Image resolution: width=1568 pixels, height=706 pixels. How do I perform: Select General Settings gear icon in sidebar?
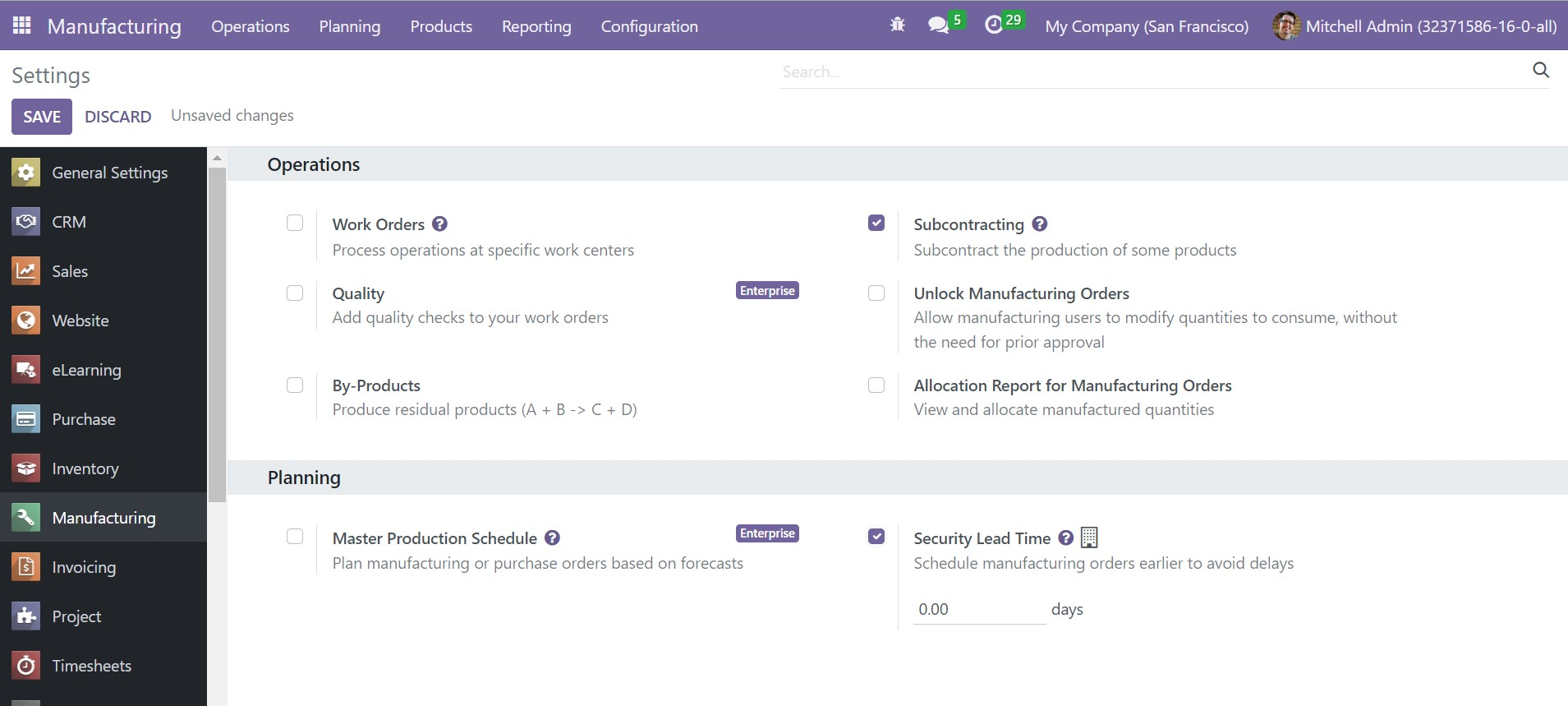(26, 173)
